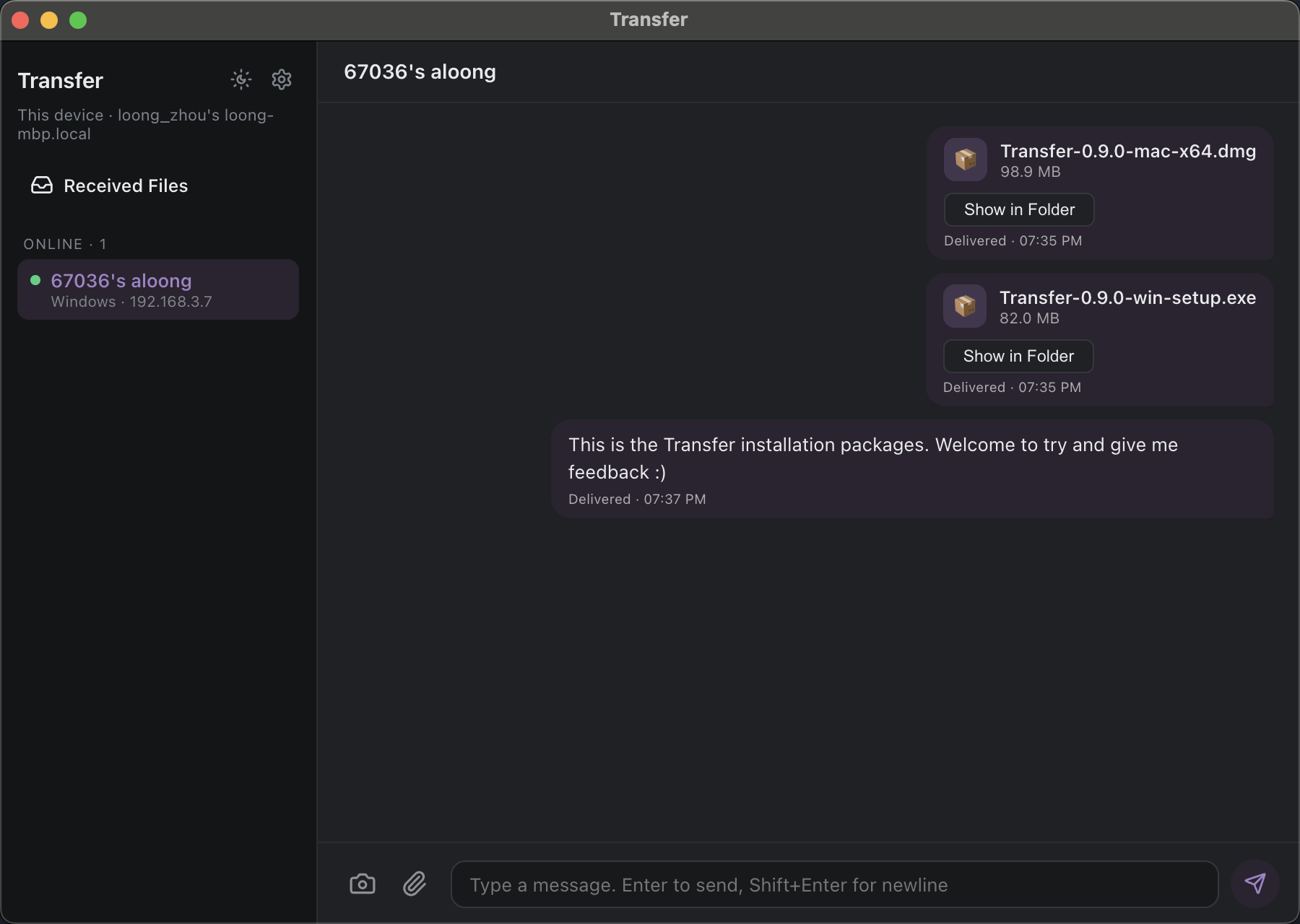Click the package icon for Transfer-0.9.0-win-setup.exe

(965, 306)
